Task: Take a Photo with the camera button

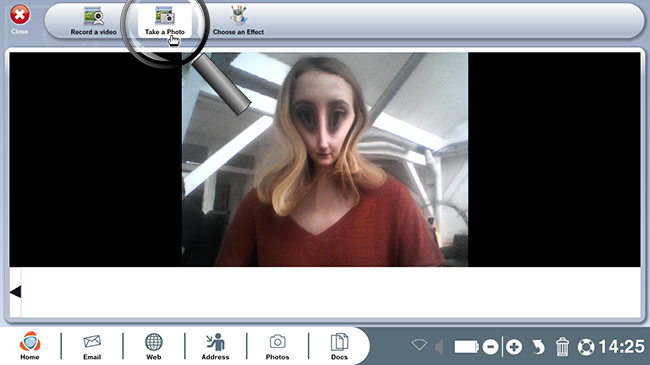Action: [x=165, y=21]
